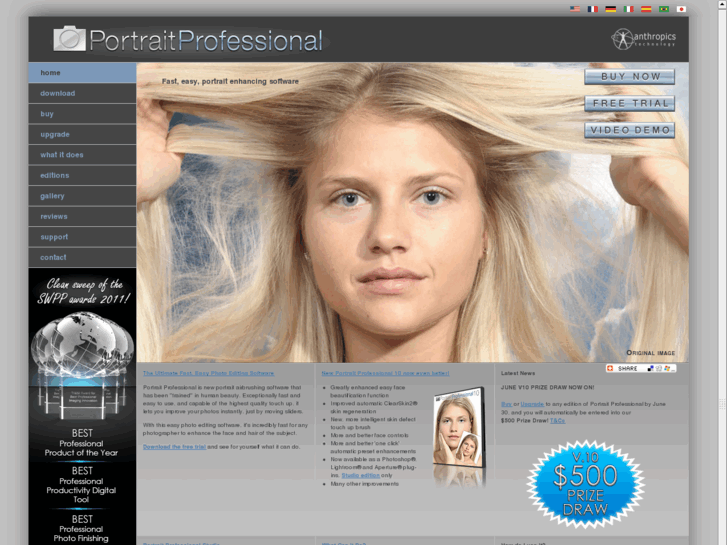Image resolution: width=727 pixels, height=545 pixels.
Task: View the reviews section
Action: pos(82,216)
